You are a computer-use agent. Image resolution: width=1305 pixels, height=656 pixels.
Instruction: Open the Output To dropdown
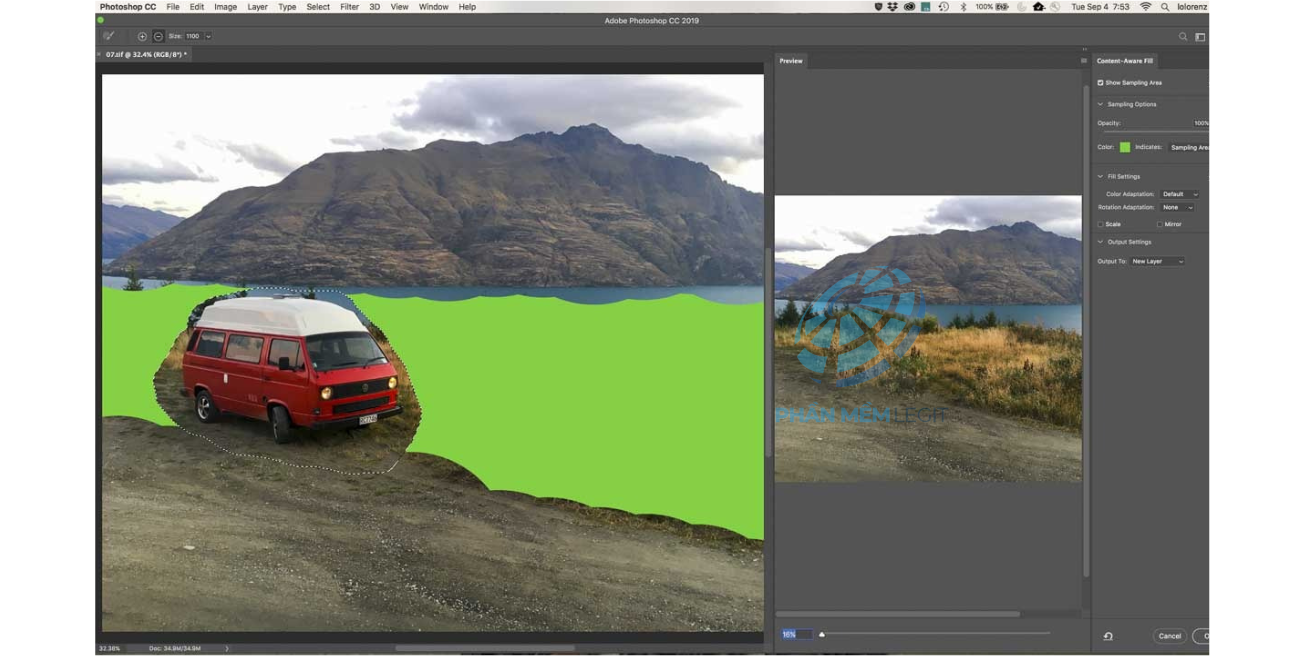(x=1157, y=261)
